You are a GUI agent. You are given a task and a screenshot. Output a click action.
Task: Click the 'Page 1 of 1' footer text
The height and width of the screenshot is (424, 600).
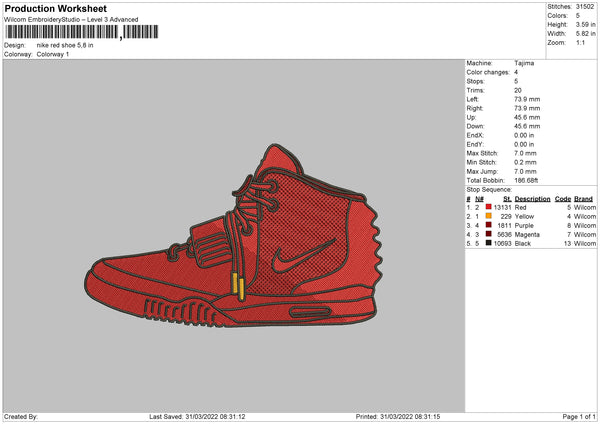[579, 416]
